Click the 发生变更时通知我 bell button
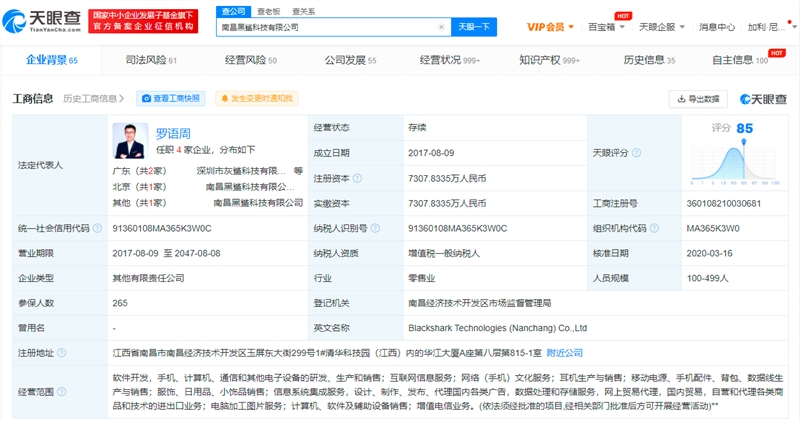This screenshot has width=800, height=421. [257, 98]
